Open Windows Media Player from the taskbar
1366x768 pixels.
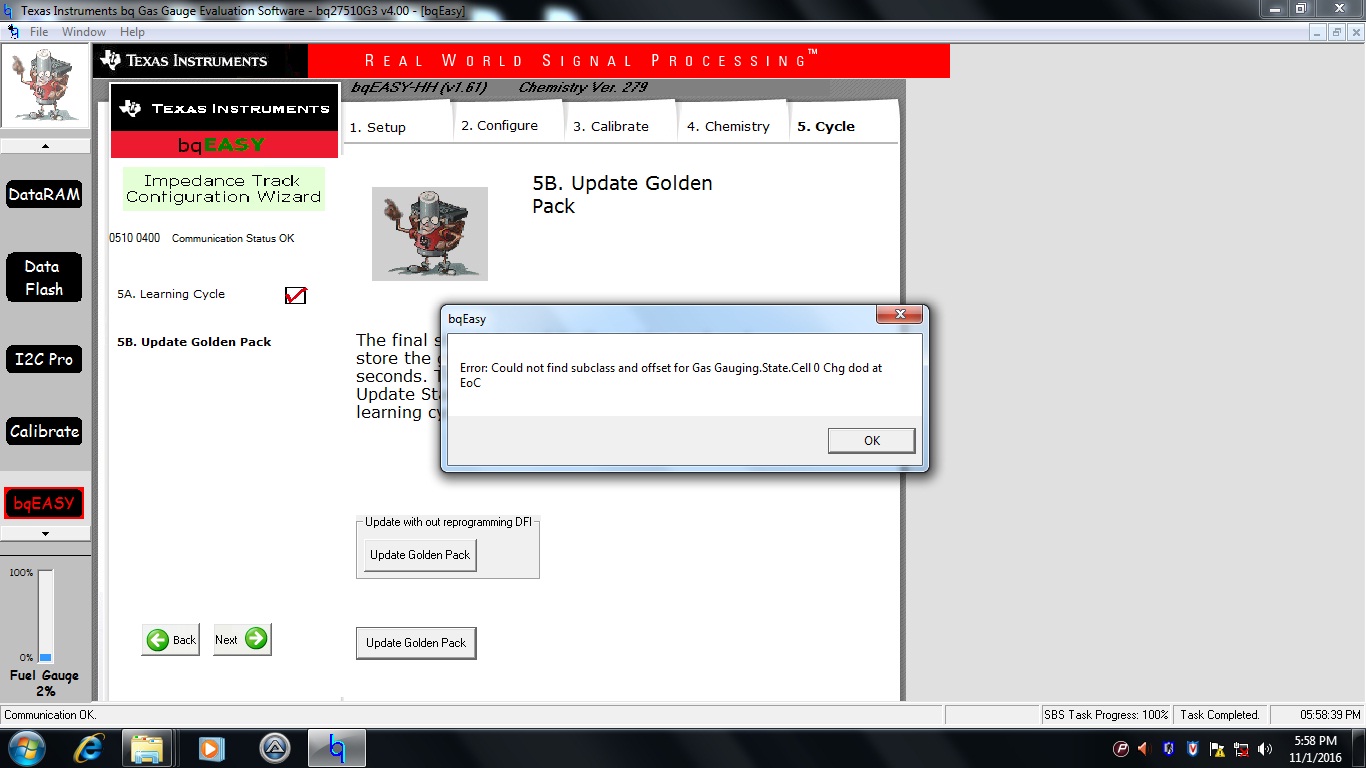210,748
